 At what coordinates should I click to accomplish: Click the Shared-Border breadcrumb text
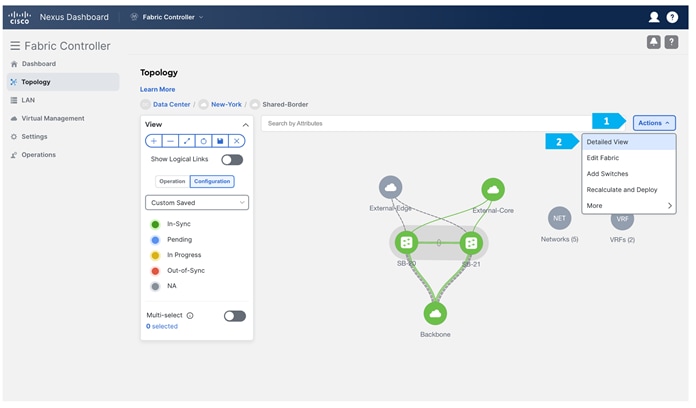285,104
